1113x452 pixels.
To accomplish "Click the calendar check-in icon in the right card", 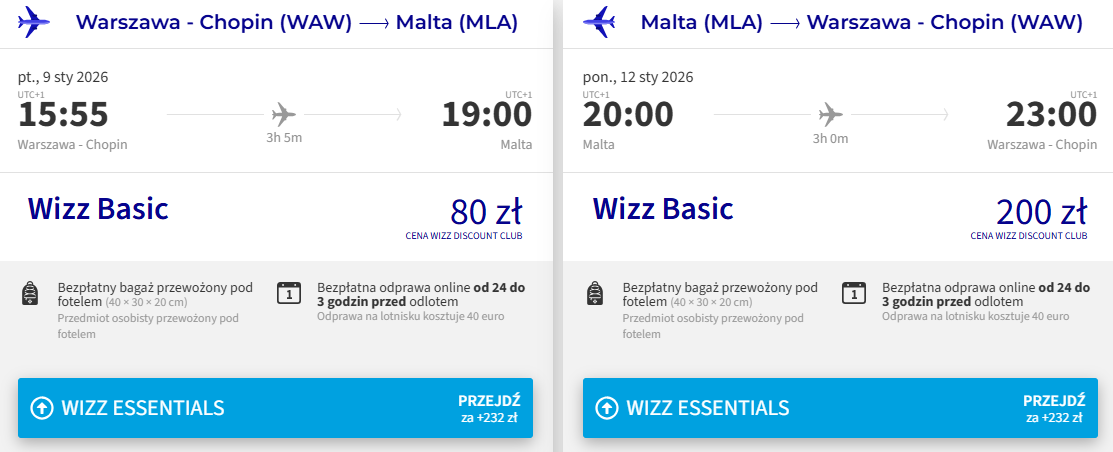I will point(853,293).
